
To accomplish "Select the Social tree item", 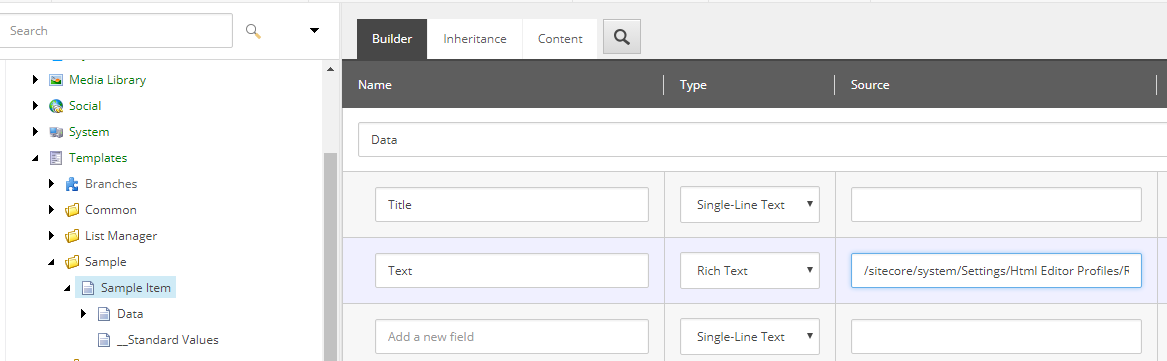I will (85, 106).
